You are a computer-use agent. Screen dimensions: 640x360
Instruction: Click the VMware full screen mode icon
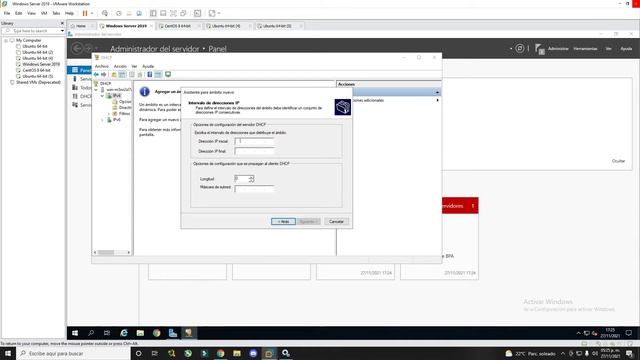coord(173,13)
